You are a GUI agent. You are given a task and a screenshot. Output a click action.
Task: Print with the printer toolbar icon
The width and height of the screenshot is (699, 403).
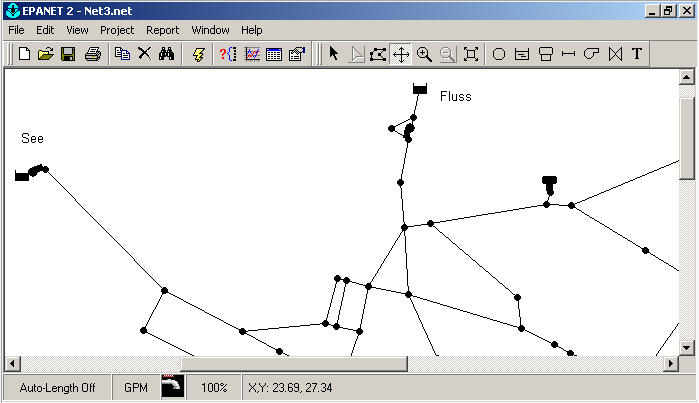click(93, 54)
